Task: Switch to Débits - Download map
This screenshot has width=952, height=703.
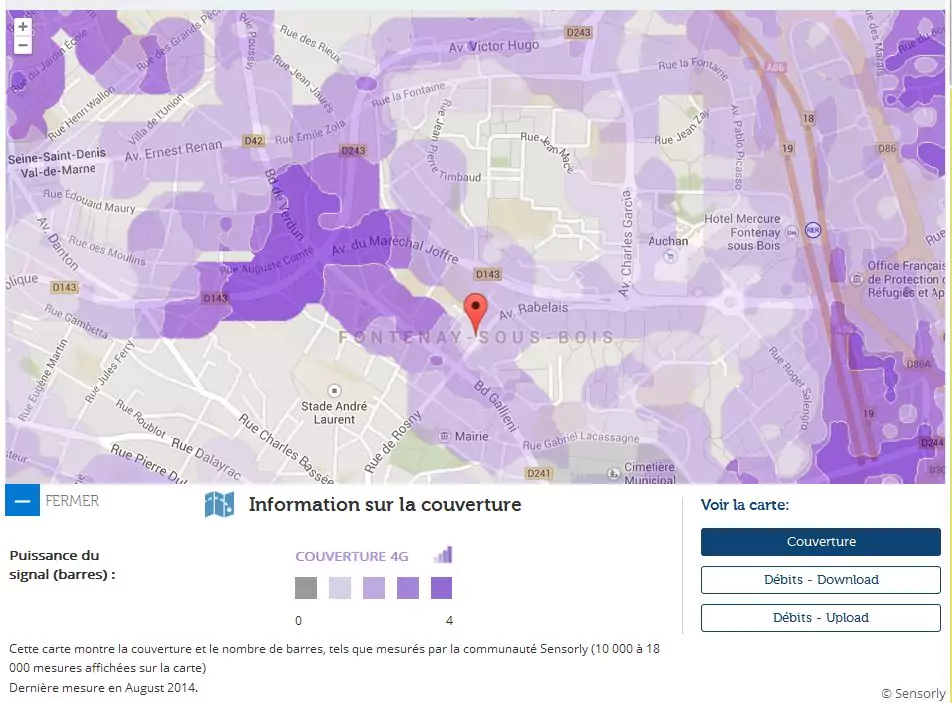Action: pyautogui.click(x=820, y=580)
